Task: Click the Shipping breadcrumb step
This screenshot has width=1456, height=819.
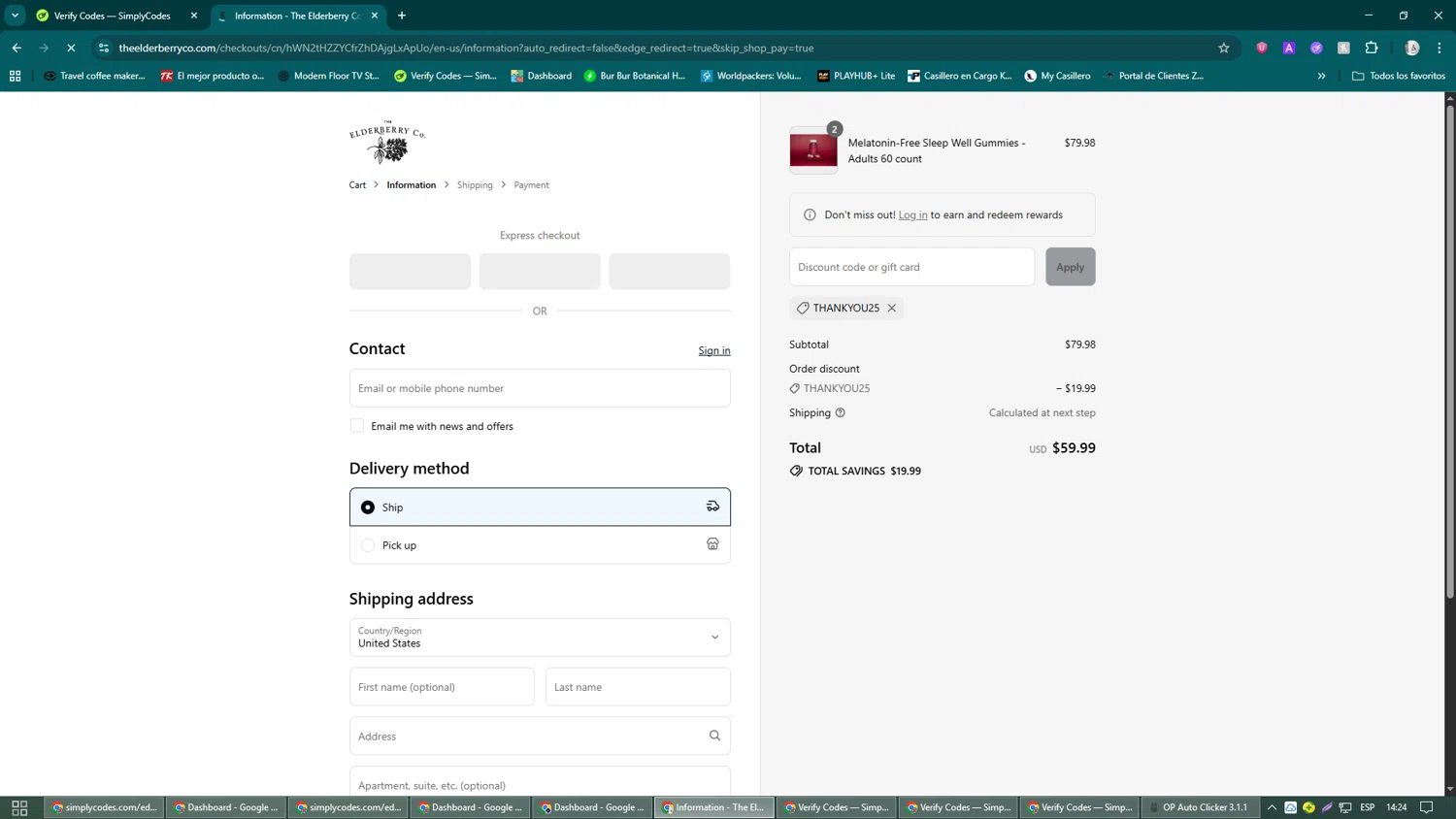Action: point(475,184)
